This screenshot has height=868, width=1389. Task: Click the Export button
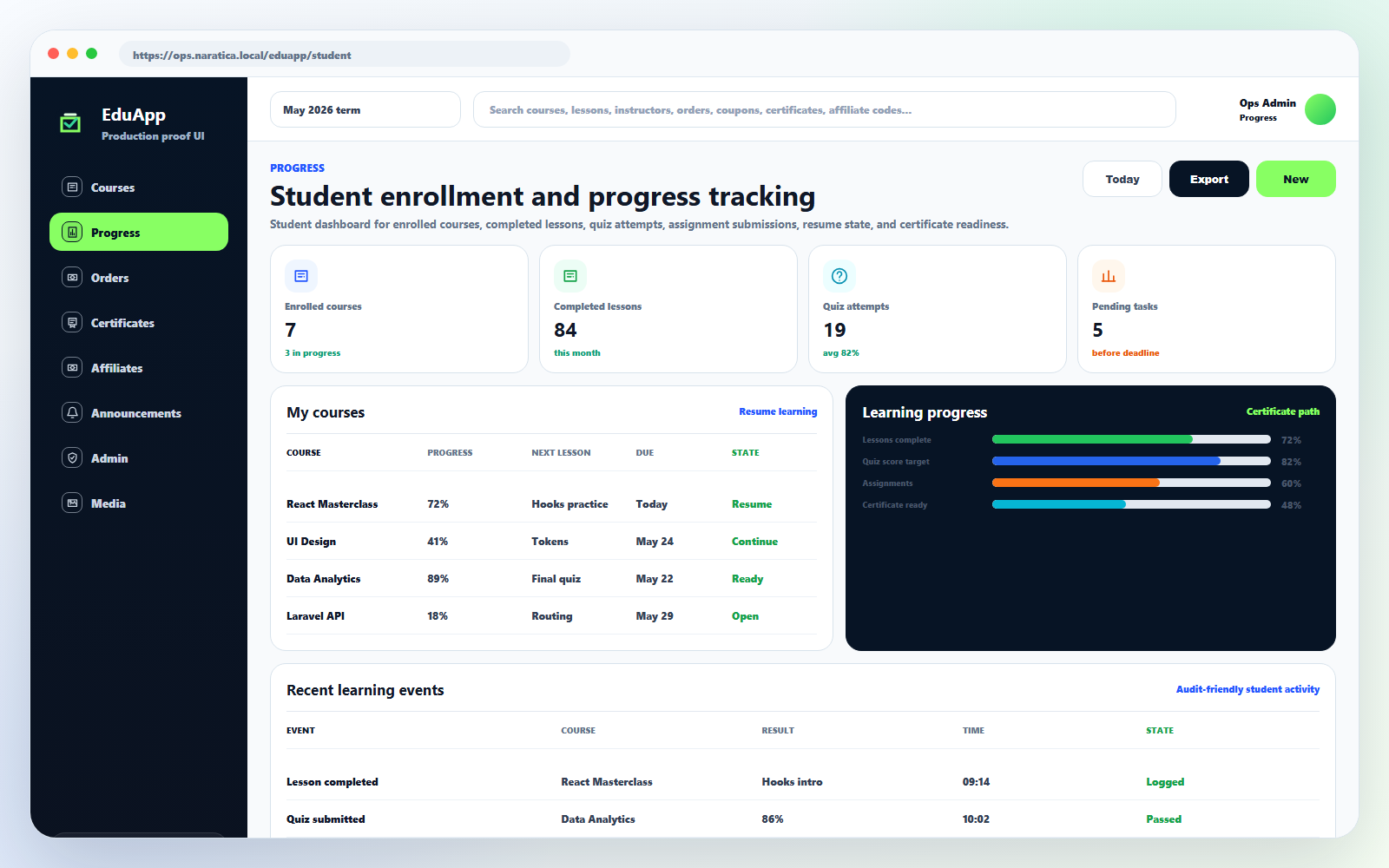point(1209,179)
